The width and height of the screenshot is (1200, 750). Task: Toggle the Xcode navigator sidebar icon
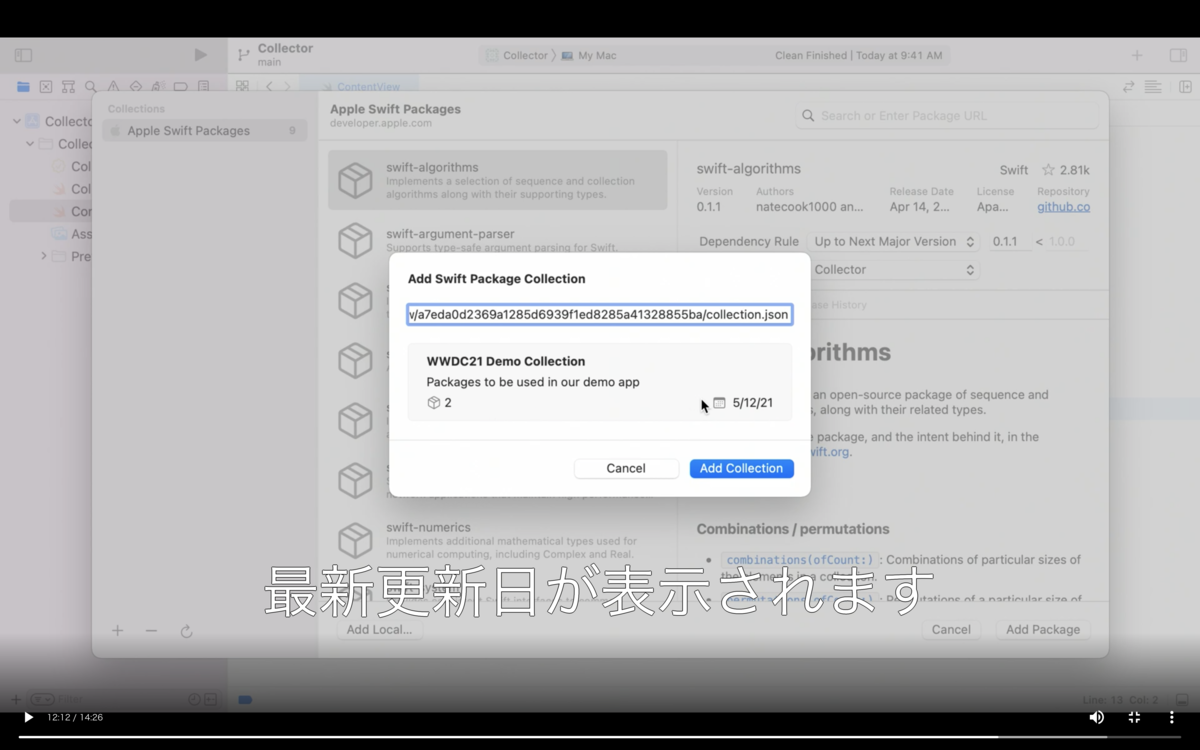[23, 55]
